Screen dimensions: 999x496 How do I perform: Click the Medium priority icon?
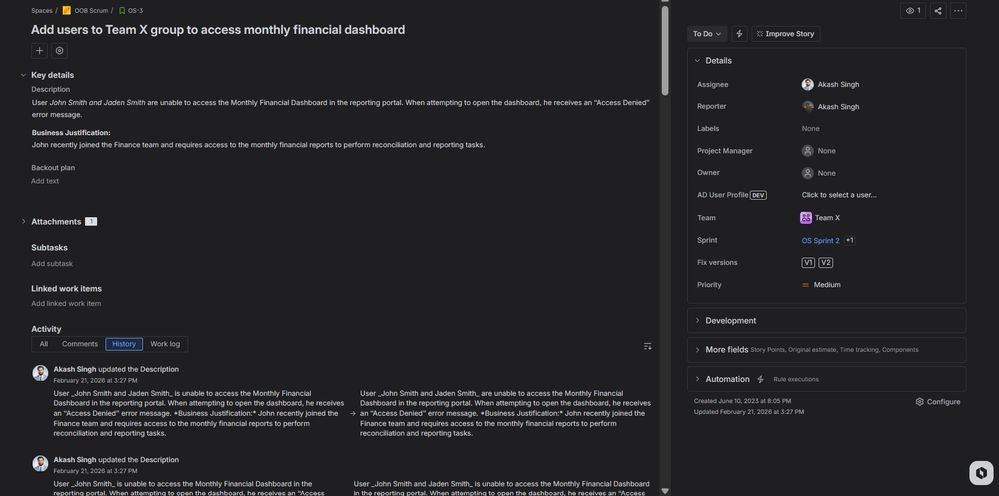[805, 285]
